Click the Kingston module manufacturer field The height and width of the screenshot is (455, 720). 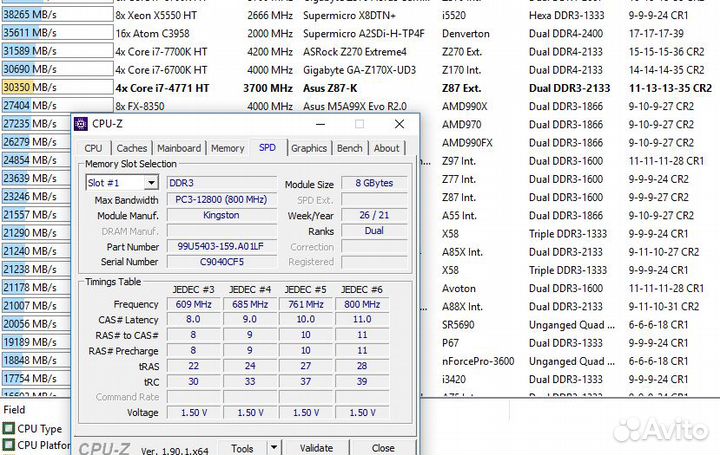[x=222, y=215]
